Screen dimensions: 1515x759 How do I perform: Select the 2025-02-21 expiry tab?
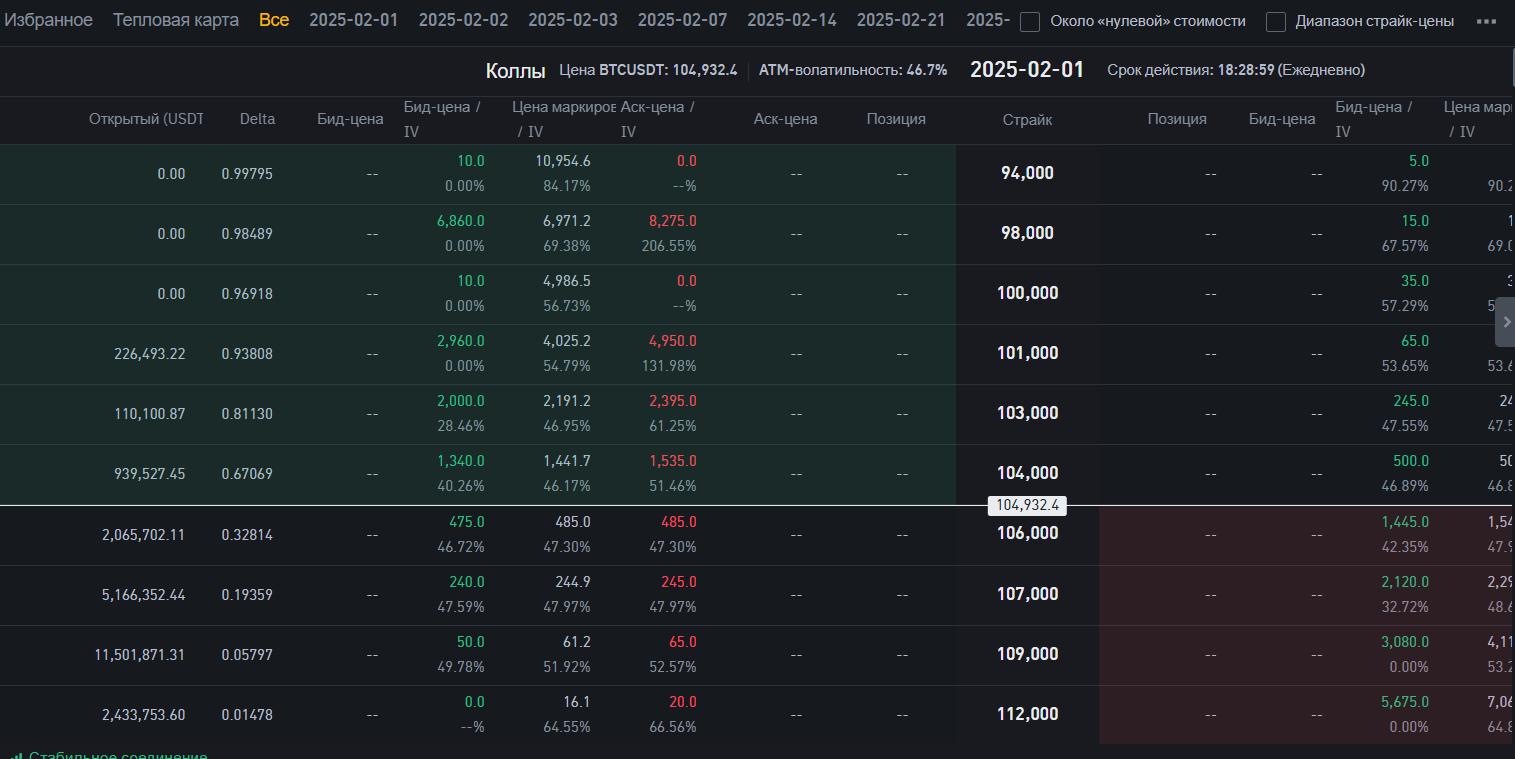pyautogui.click(x=902, y=20)
